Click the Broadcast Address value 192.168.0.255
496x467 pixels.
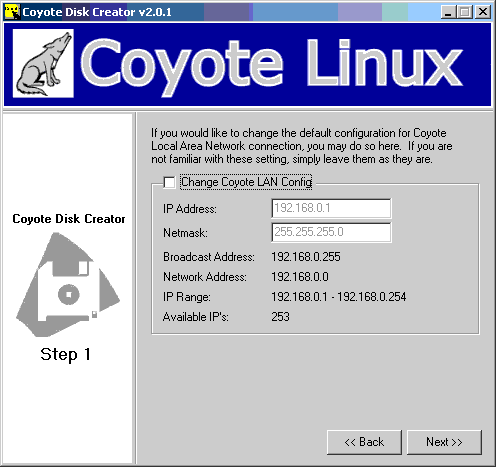306,257
